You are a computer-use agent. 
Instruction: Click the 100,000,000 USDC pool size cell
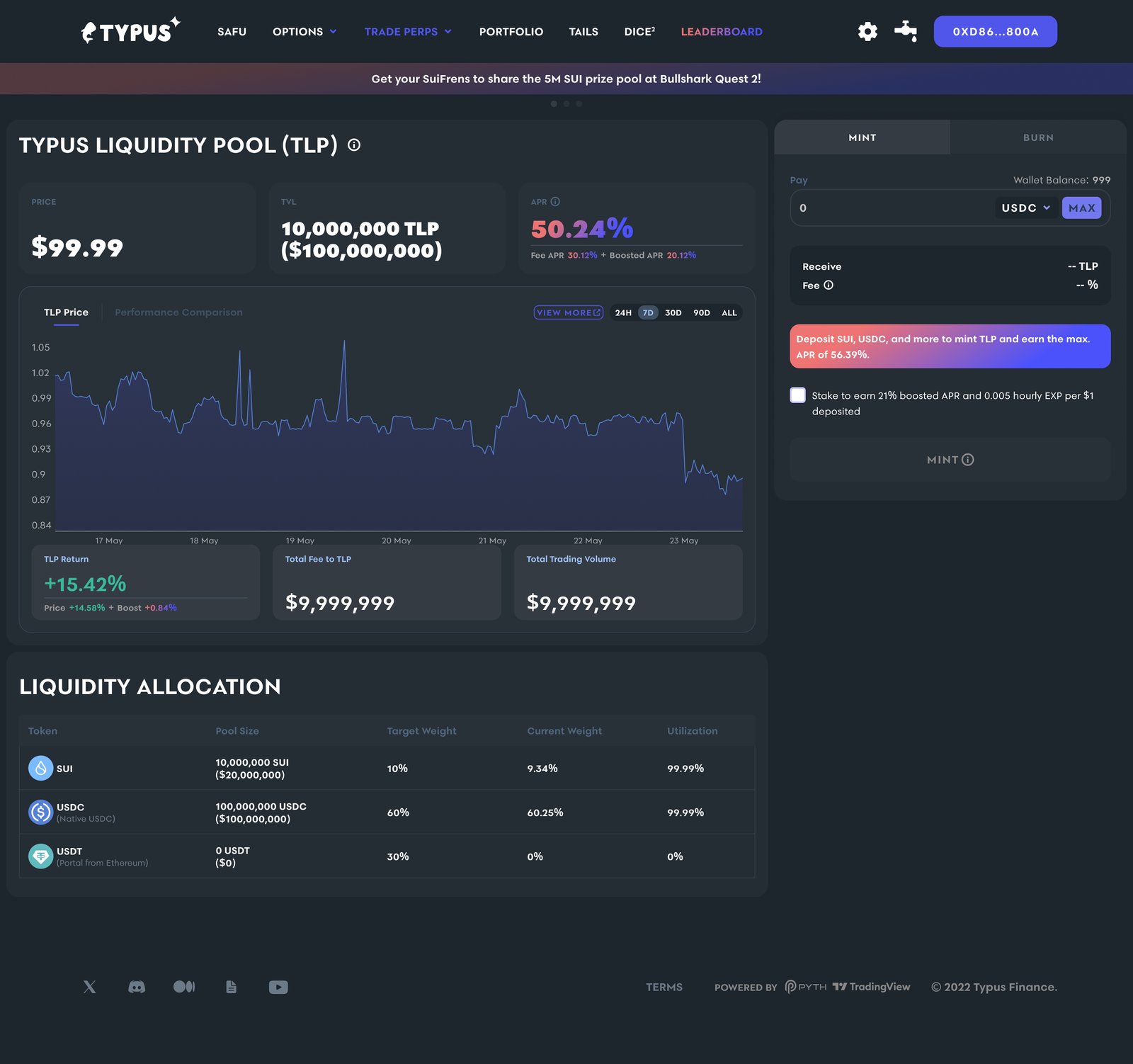pos(261,813)
